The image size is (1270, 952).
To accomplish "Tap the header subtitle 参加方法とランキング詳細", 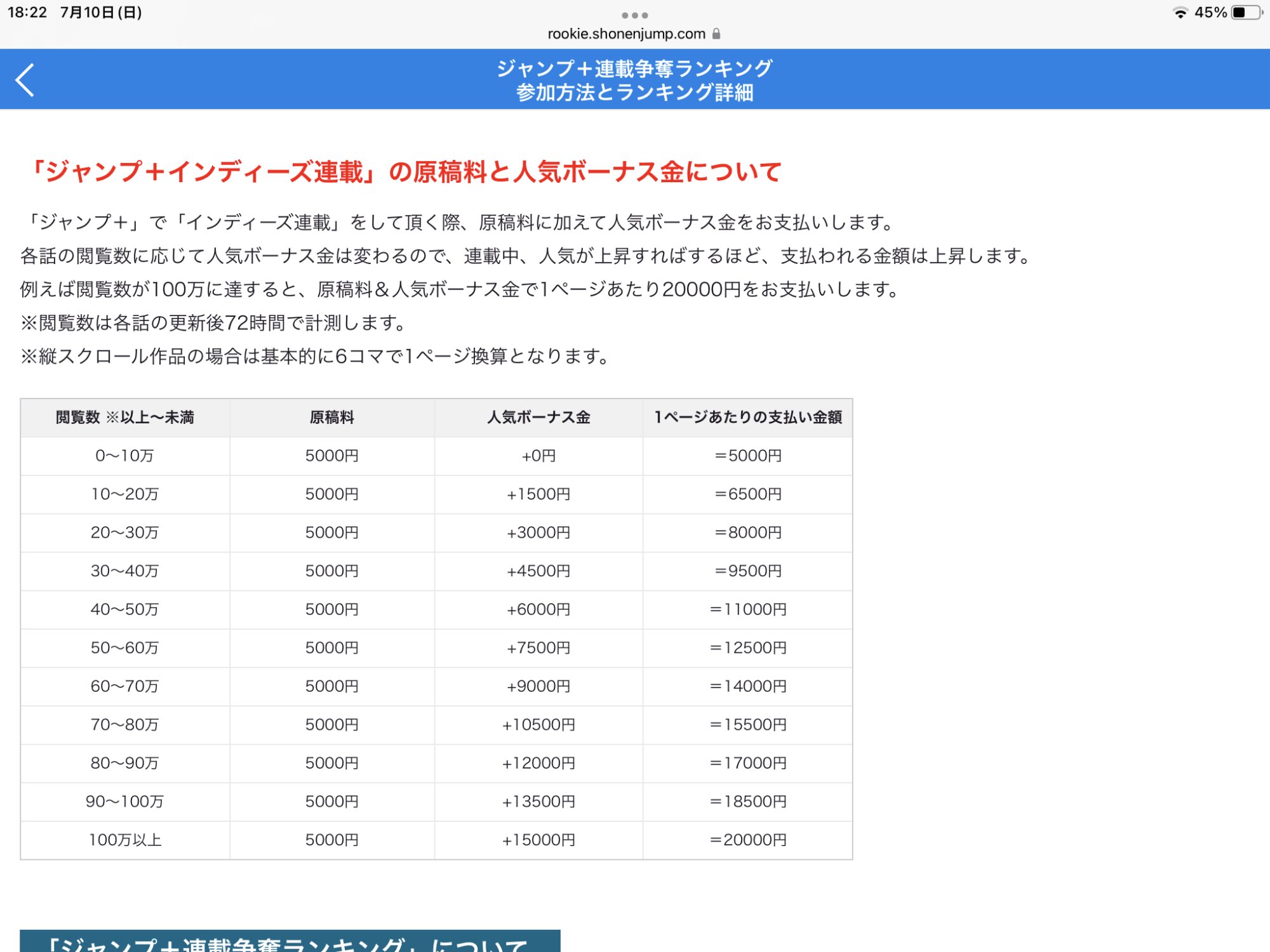I will (x=634, y=93).
